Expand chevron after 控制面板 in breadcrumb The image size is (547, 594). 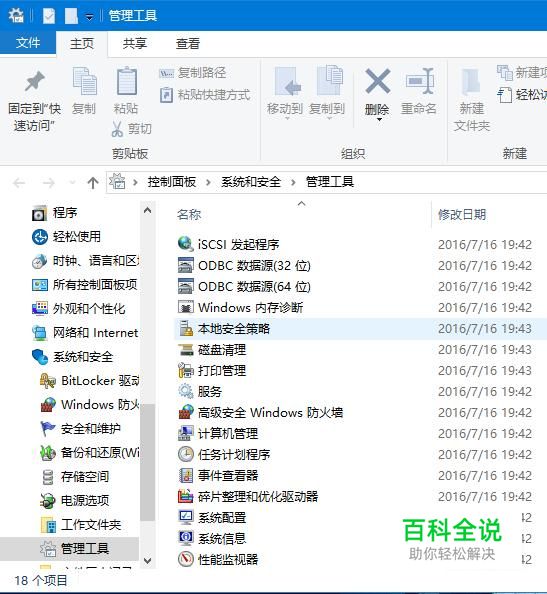(208, 183)
